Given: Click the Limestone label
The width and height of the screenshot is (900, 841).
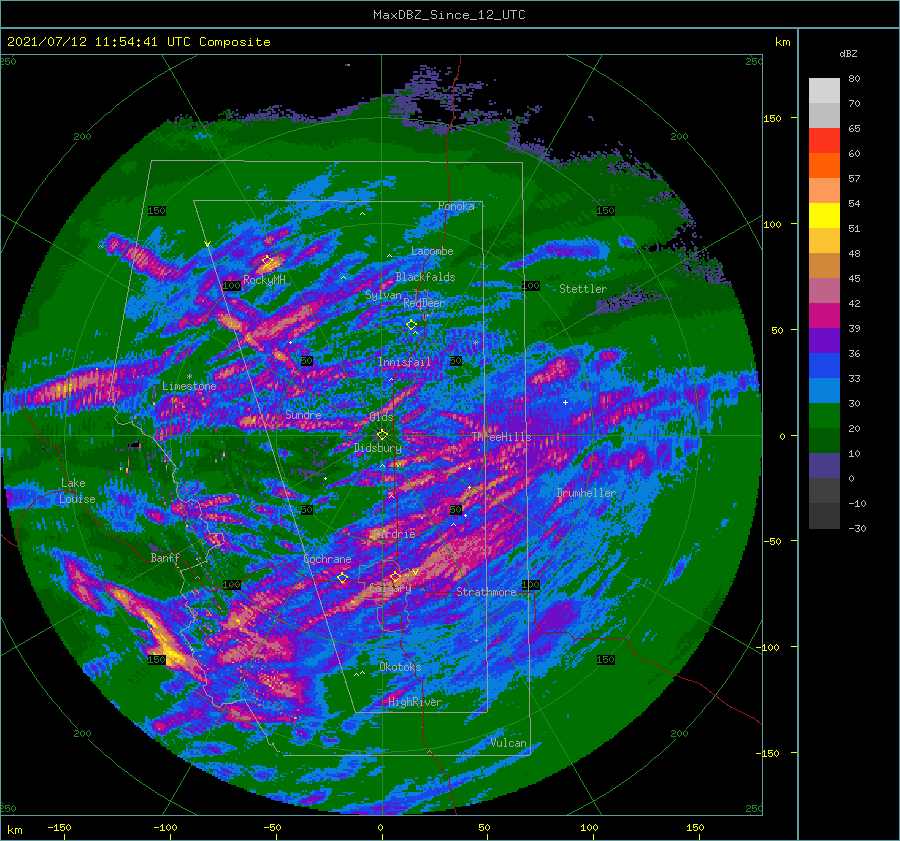Looking at the screenshot, I should [x=189, y=386].
